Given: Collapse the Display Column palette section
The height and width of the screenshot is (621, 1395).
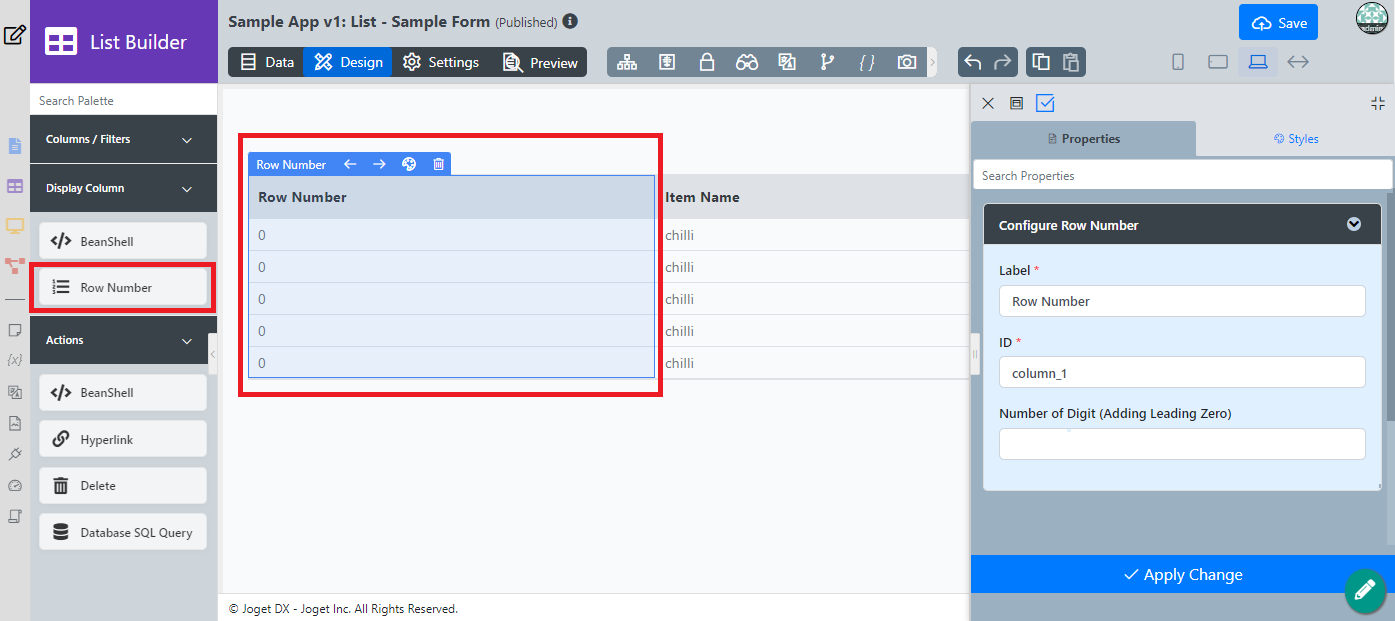Looking at the screenshot, I should tap(187, 188).
